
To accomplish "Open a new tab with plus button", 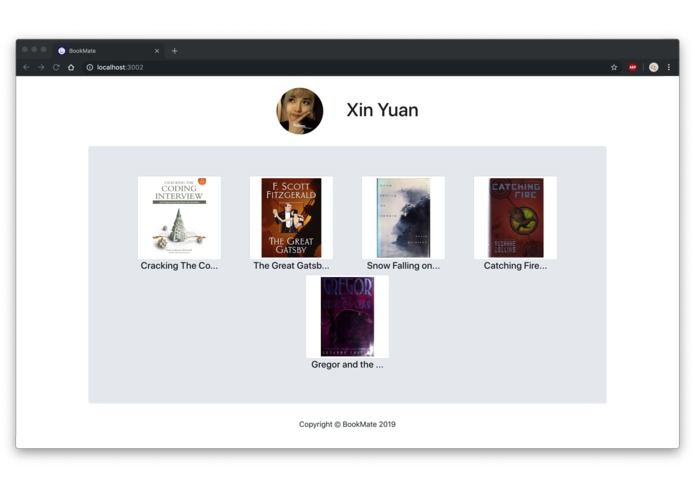I will pos(175,51).
